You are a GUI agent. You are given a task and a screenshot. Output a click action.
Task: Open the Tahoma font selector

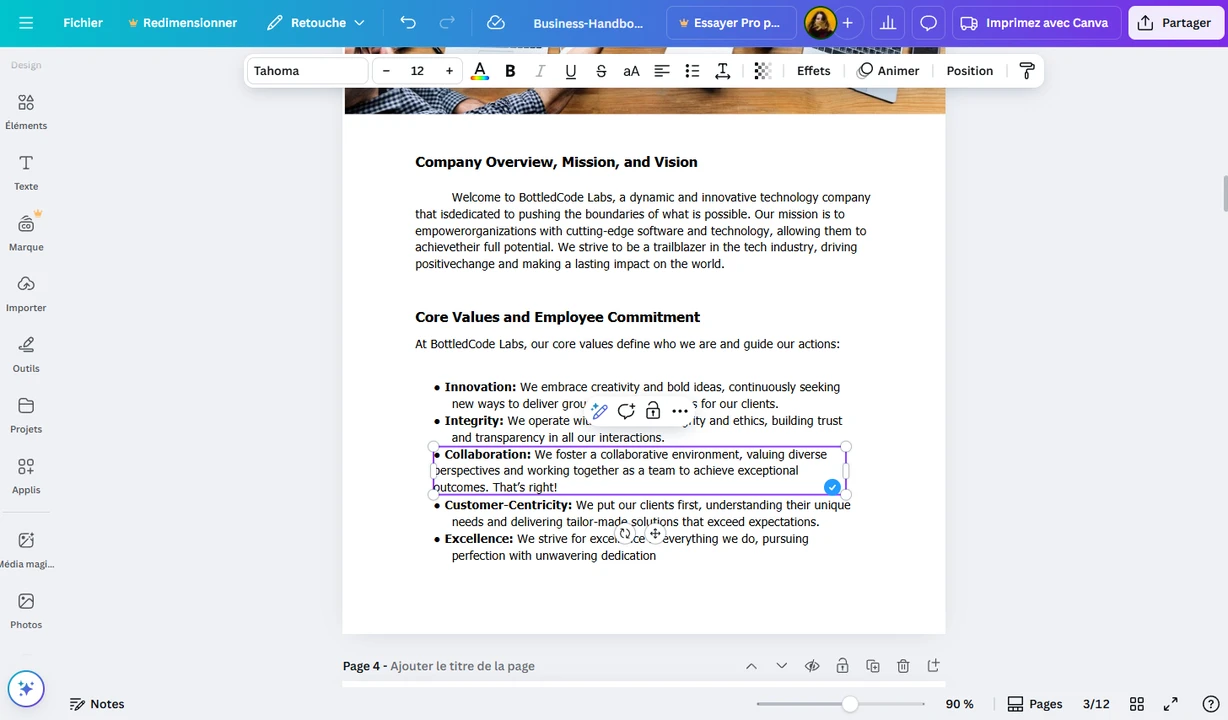point(308,71)
